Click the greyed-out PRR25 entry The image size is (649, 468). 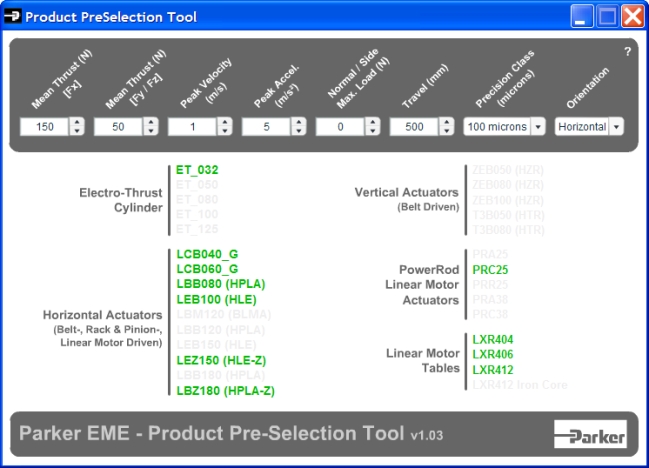[490, 285]
